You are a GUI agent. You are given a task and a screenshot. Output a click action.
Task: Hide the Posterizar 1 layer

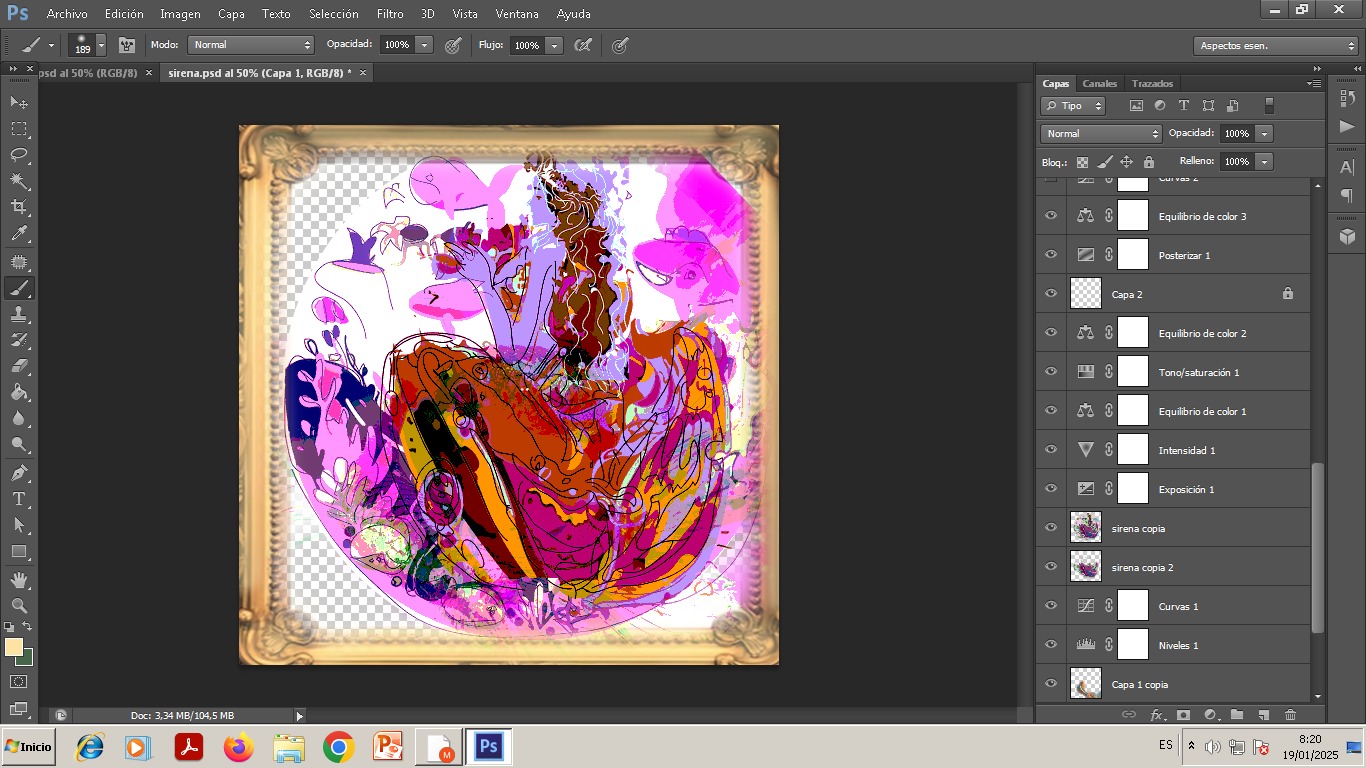click(1051, 255)
